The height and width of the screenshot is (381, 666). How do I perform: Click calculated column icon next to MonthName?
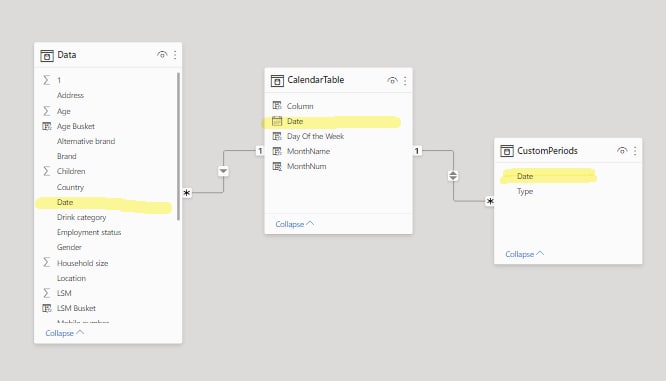pos(277,151)
